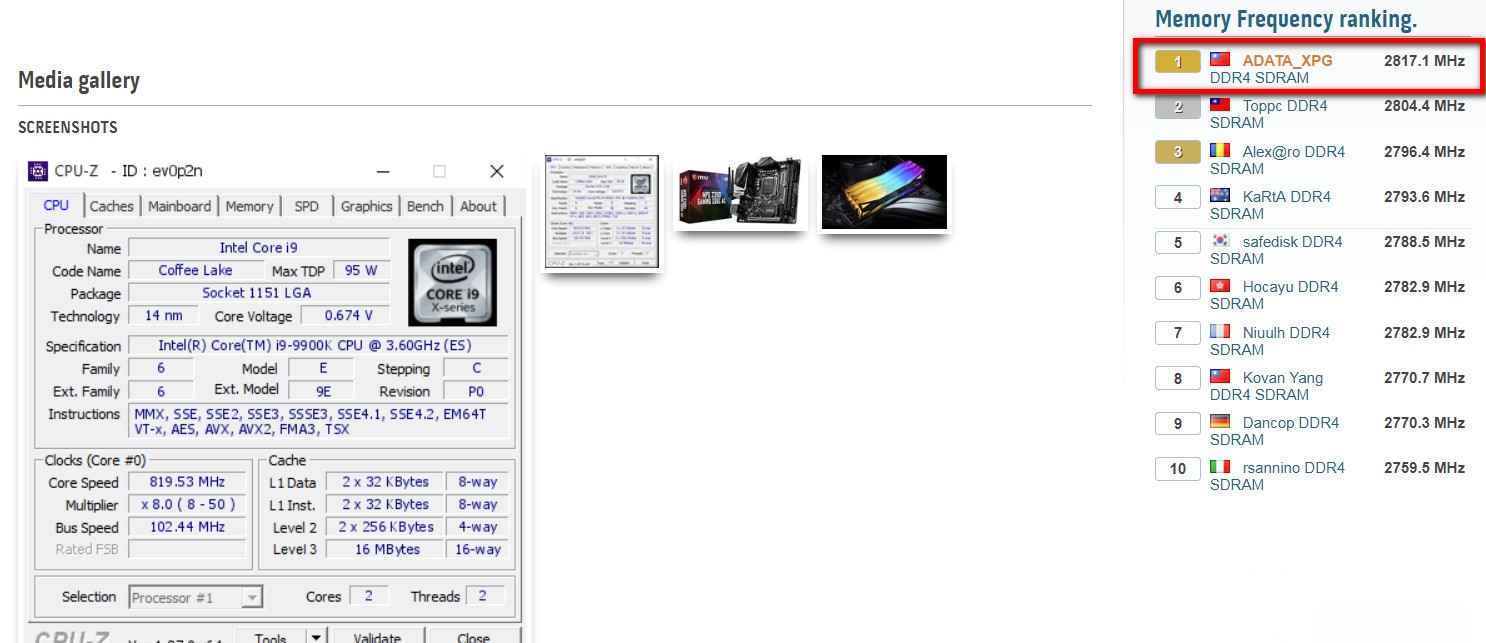Viewport: 1486px width, 643px height.
Task: Open the Processor #1 selection dropdown
Action: tap(196, 597)
